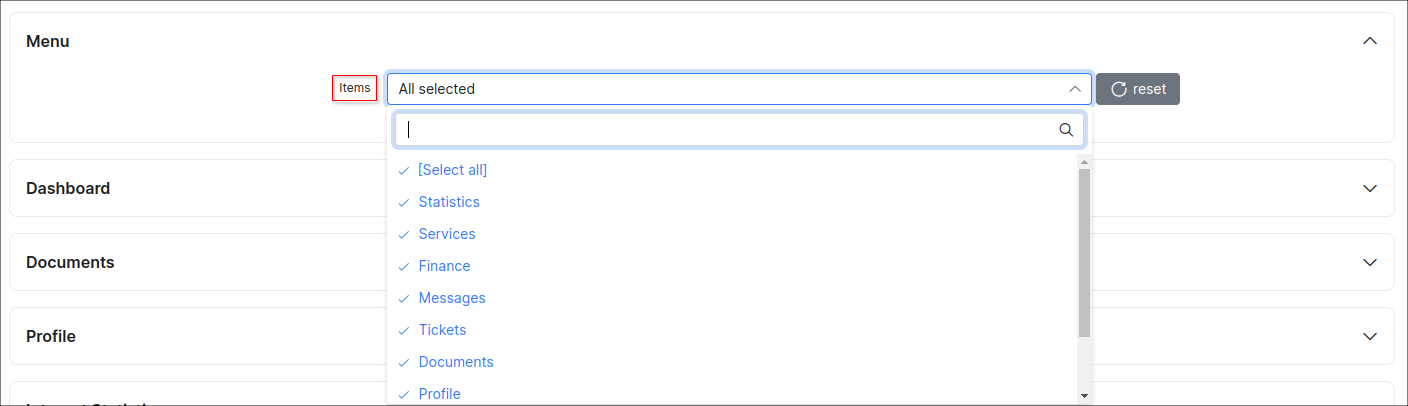Click the reset button
This screenshot has width=1408, height=406.
tap(1138, 89)
